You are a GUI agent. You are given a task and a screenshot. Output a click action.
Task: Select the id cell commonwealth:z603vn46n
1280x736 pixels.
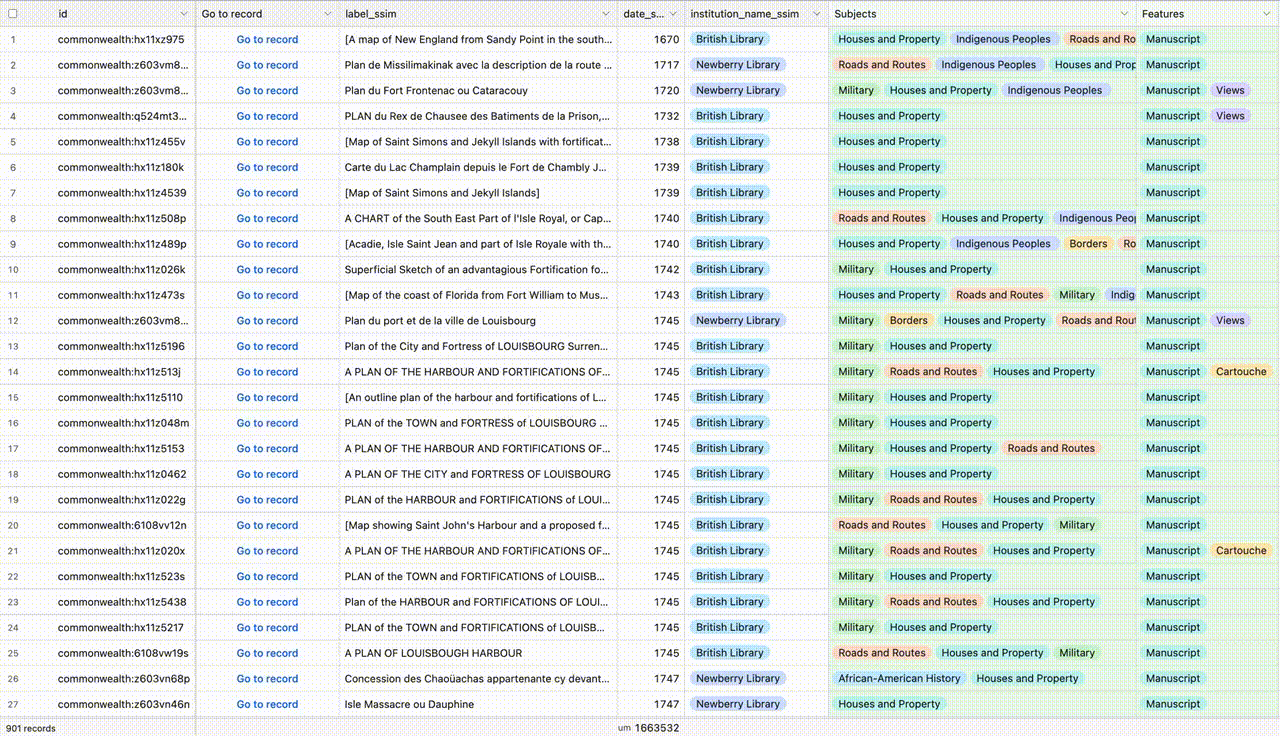click(123, 704)
